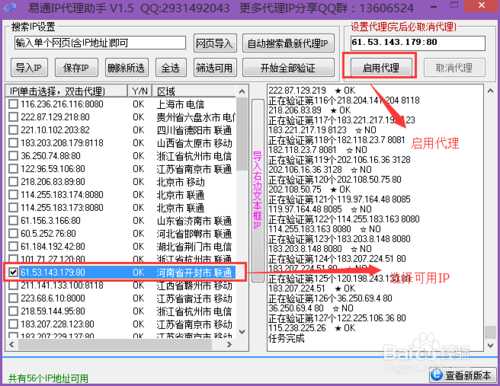The height and width of the screenshot is (386, 500).
Task: Click the IP list horizontal scrollbar thumb
Action: click(115, 344)
